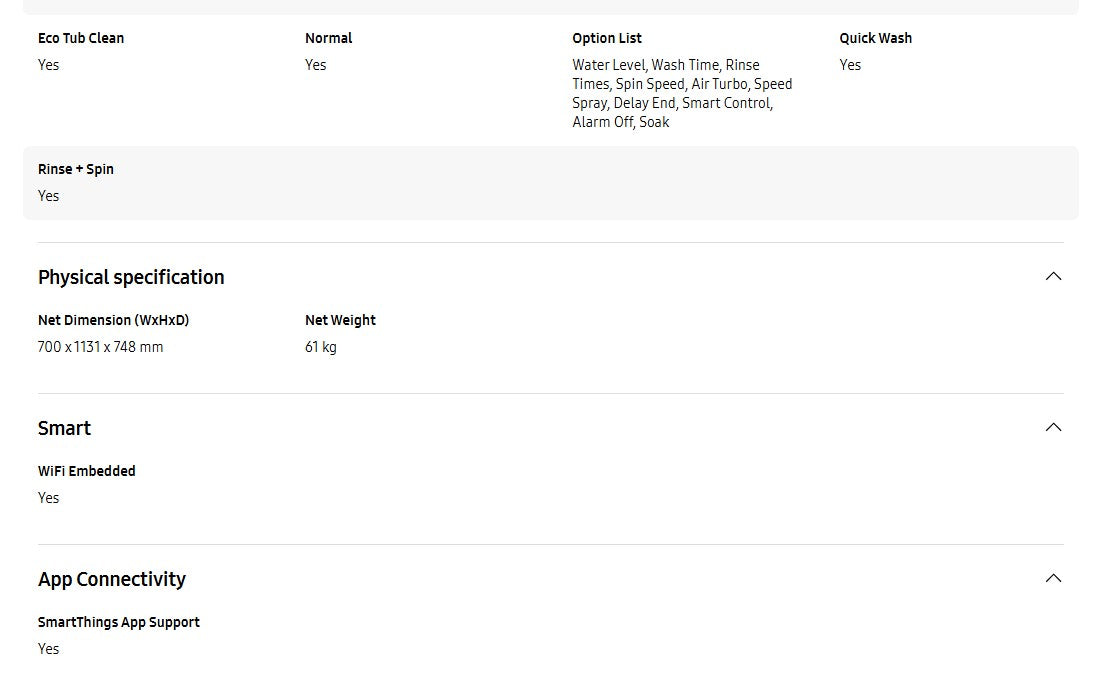
Task: Select the Quick Wash label
Action: click(x=875, y=38)
